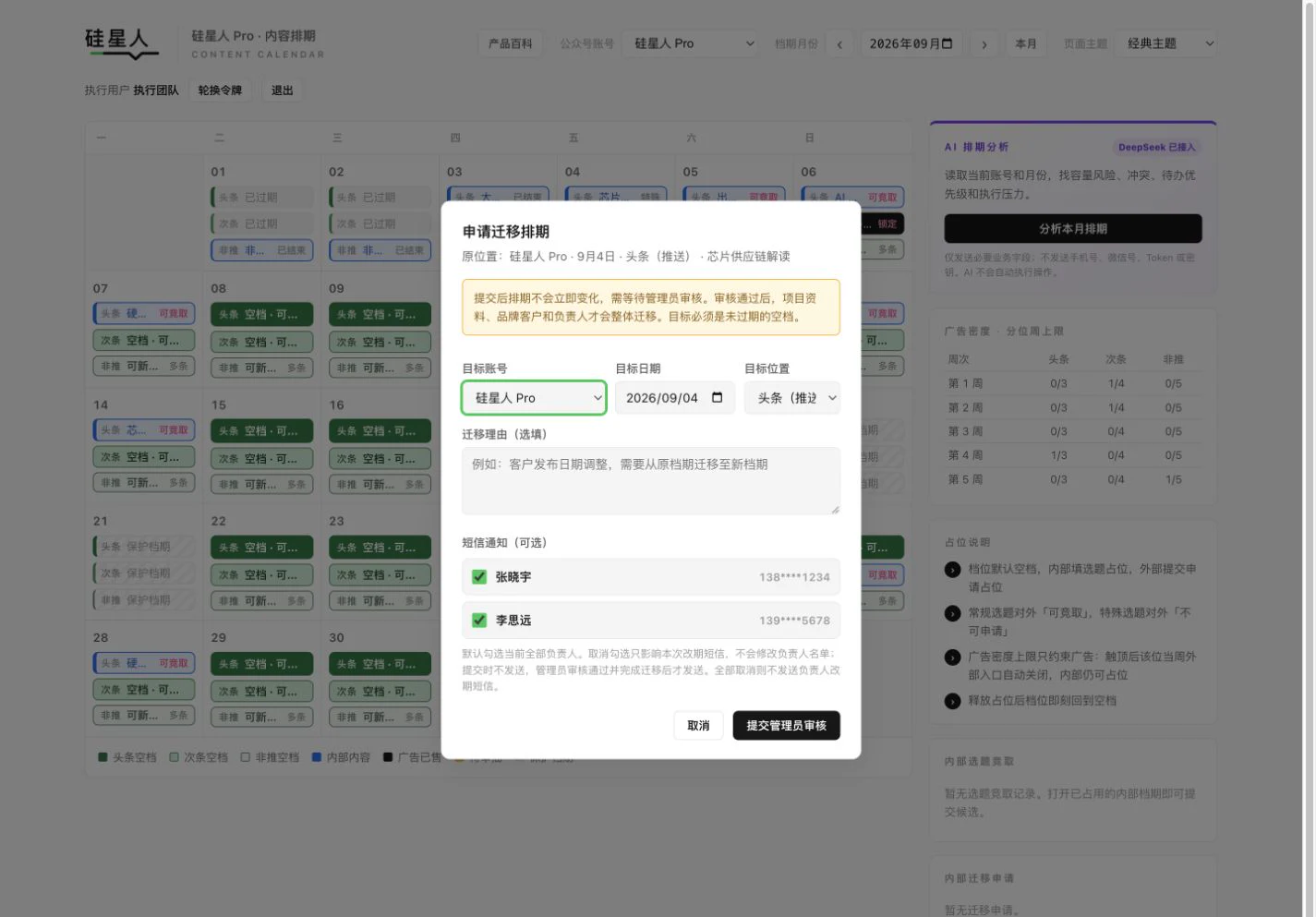Click the 退出 button

pos(283,90)
